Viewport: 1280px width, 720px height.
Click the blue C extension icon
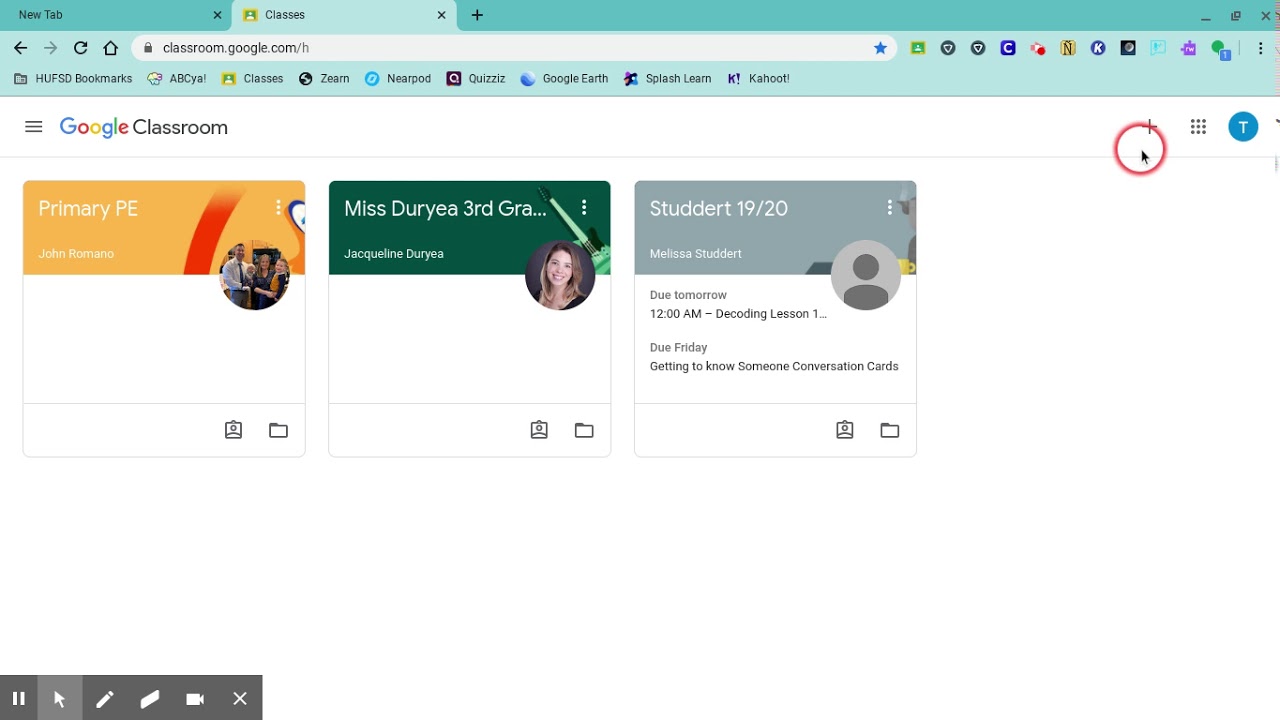(1008, 48)
